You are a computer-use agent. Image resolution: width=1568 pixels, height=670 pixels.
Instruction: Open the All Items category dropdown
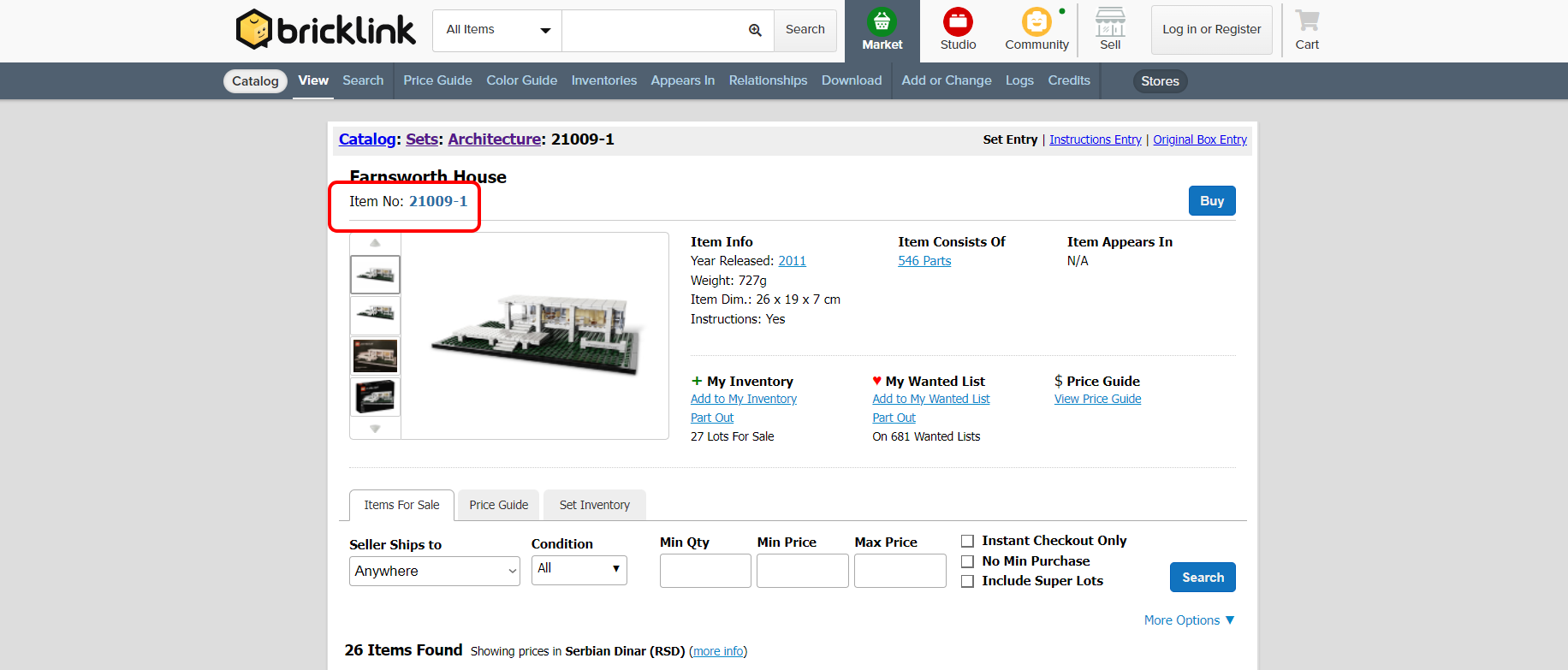[497, 30]
